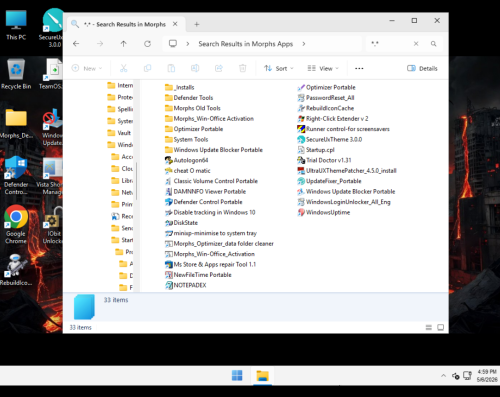
Task: Open cheat O matic program
Action: pos(188,171)
